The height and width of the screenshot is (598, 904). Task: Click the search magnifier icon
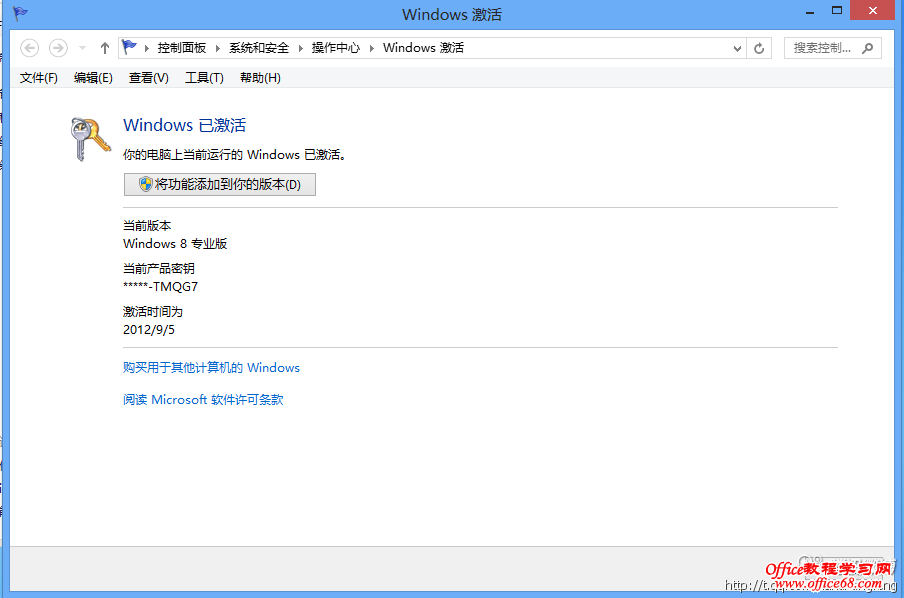pos(867,47)
